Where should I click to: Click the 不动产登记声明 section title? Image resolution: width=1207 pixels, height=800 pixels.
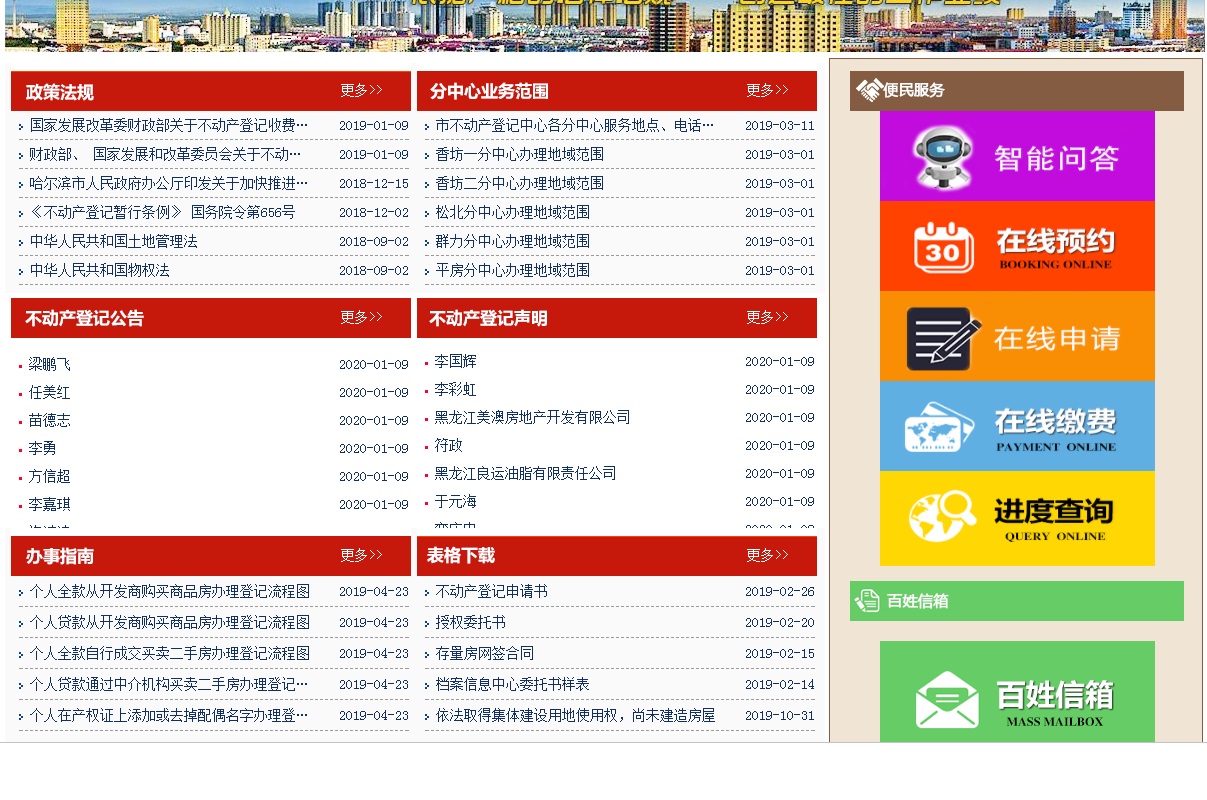(x=489, y=318)
